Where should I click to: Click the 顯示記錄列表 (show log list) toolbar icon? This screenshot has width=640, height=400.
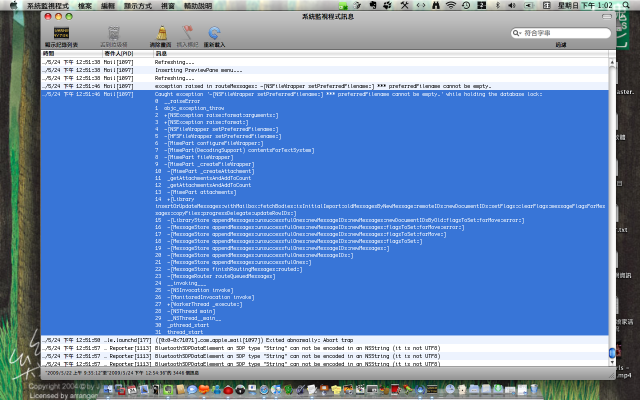point(62,33)
